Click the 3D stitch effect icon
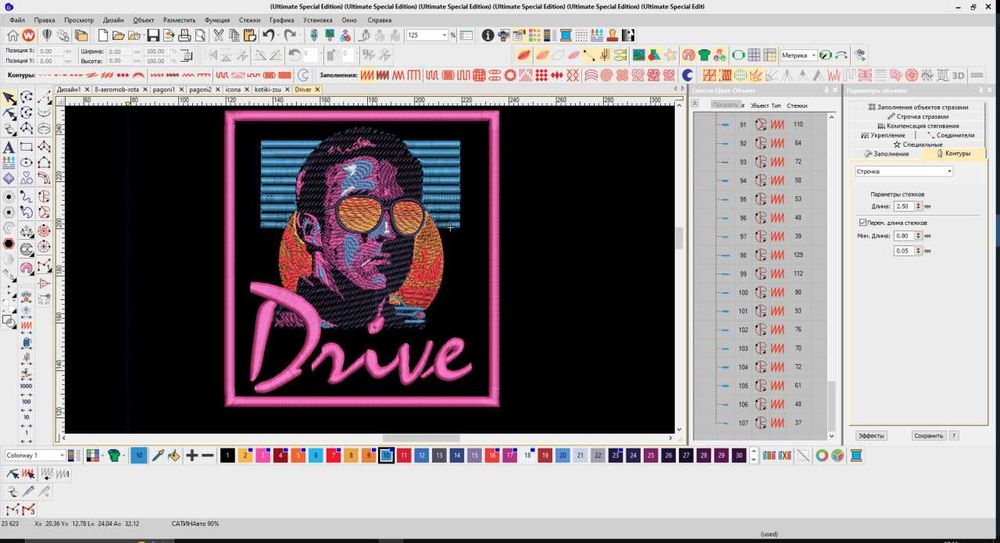Viewport: 1000px width, 543px height. pyautogui.click(x=958, y=75)
